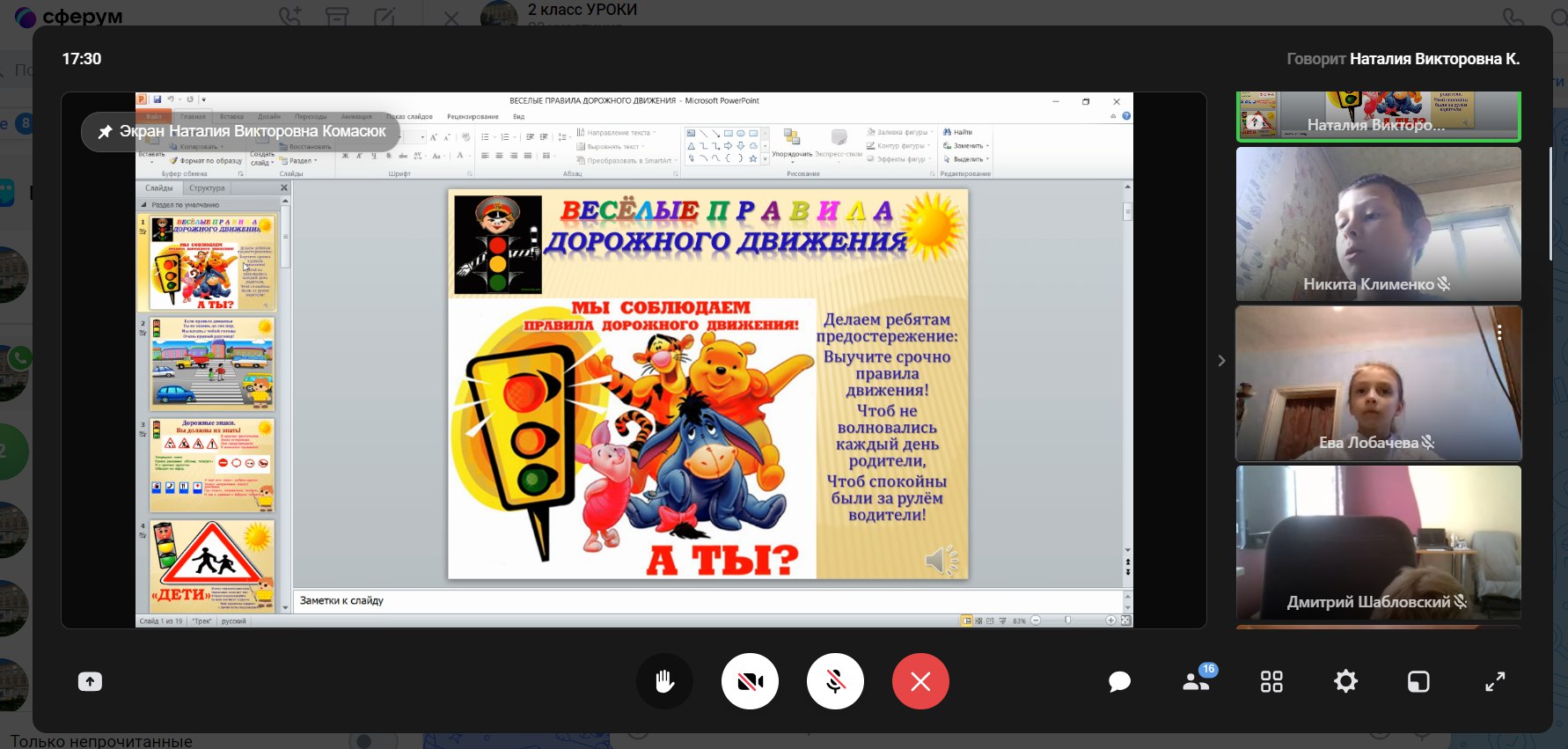Select the rectangle shape in gallery
Viewport: 1568px width, 749px height.
click(729, 134)
